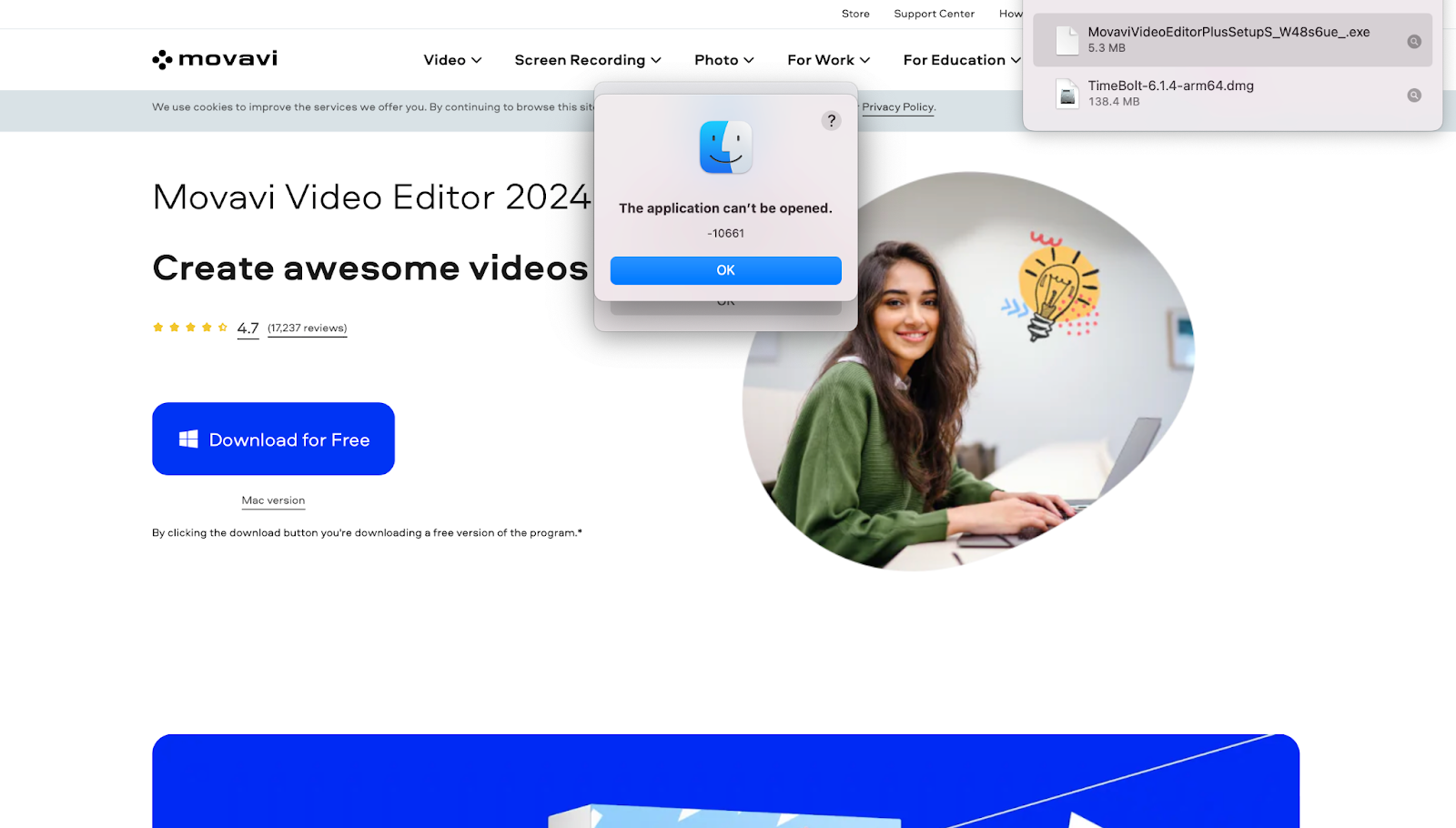Viewport: 1456px width, 828px height.
Task: Click the 'Create awesome videos' headline
Action: click(370, 268)
